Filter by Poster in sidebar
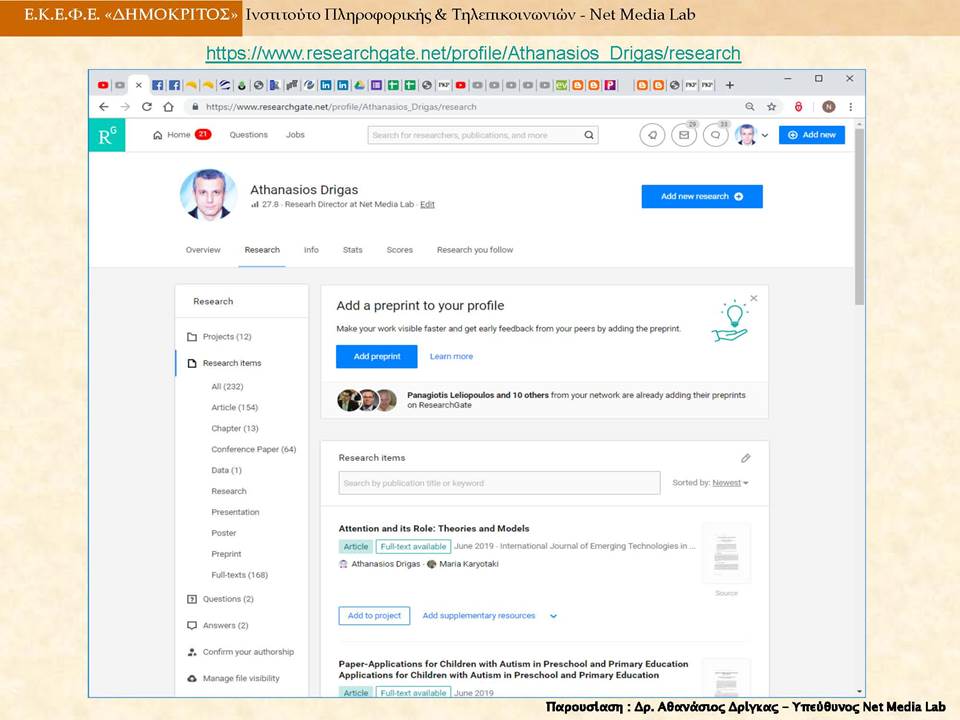This screenshot has width=960, height=720. point(223,533)
